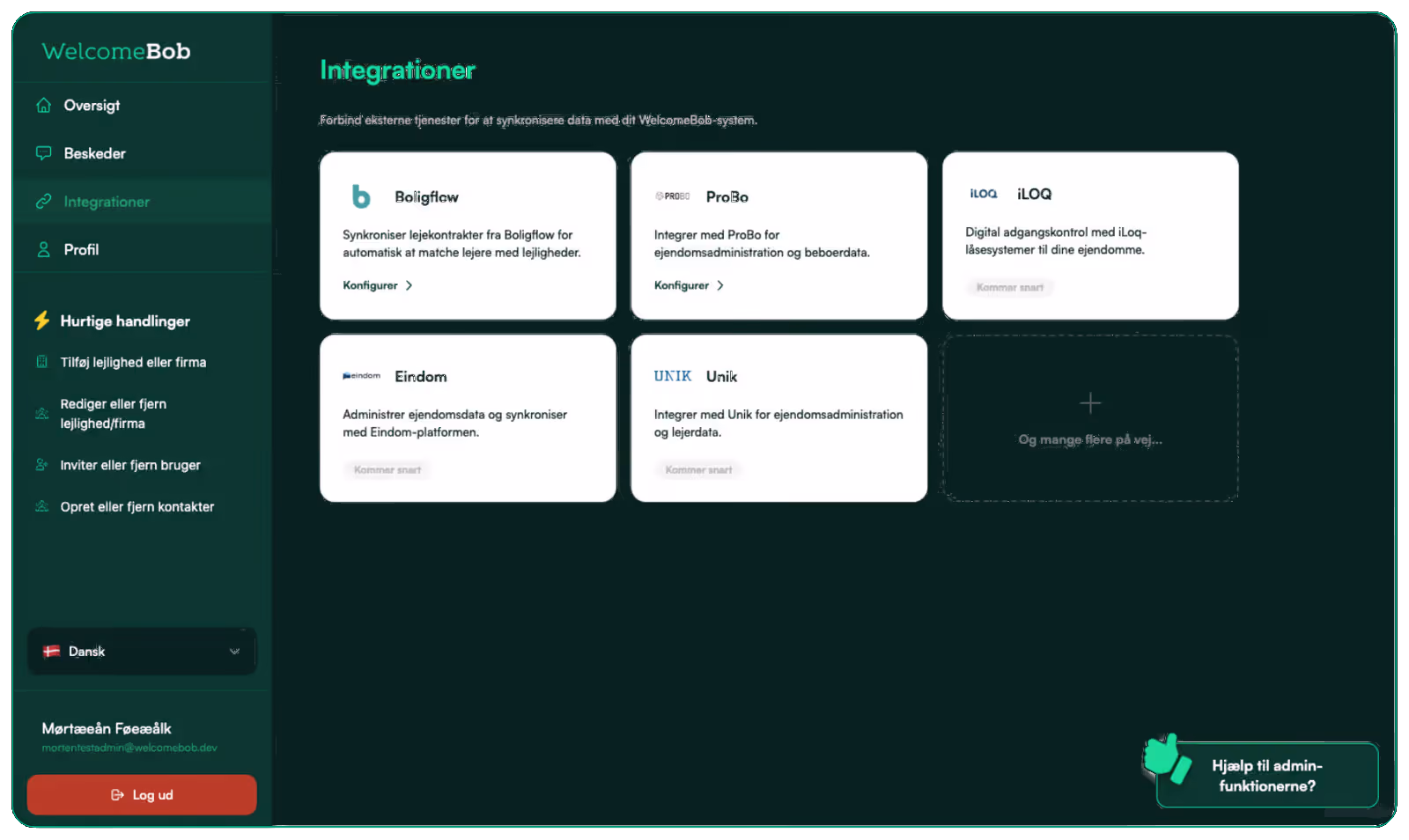Click the thumbs-up help mascot icon
Image resolution: width=1409 pixels, height=840 pixels.
pos(1167,758)
